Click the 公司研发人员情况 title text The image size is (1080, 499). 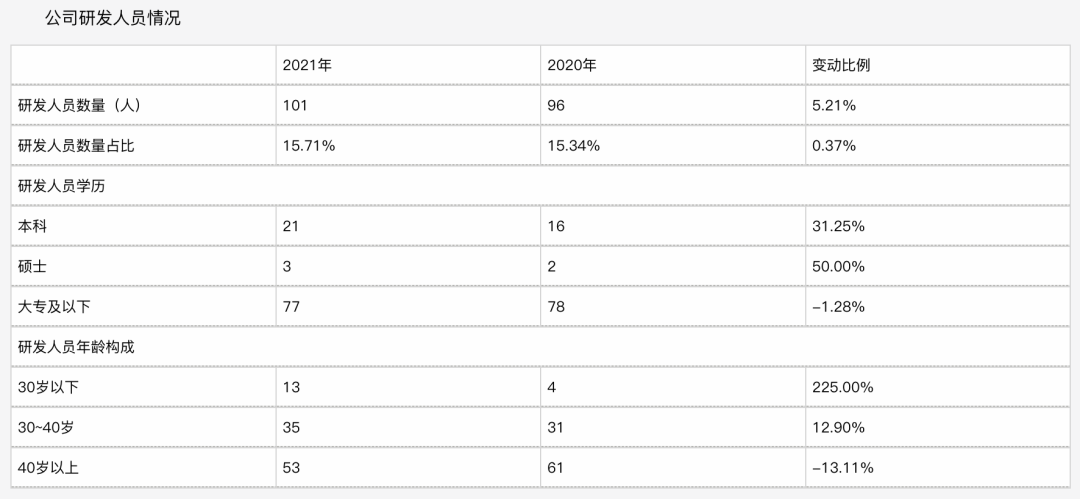(113, 18)
